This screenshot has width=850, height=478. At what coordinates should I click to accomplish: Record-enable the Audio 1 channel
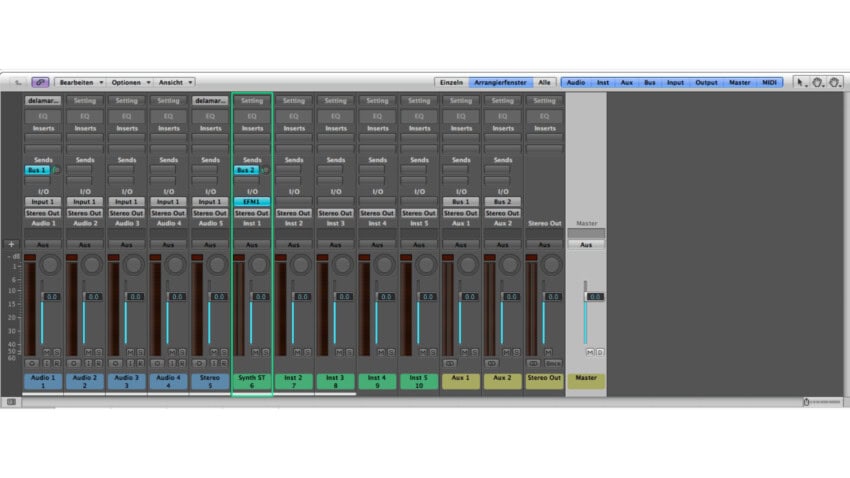(56, 363)
